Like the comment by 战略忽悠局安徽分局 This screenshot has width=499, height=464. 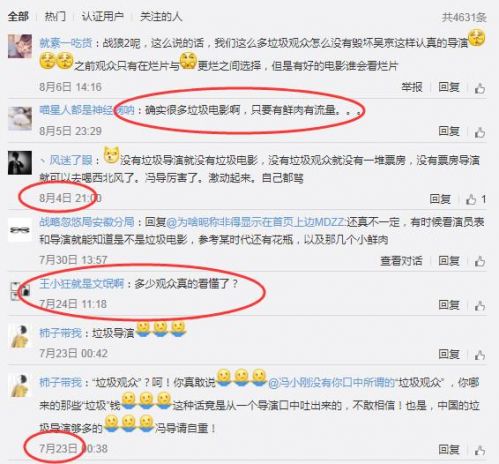coord(480,261)
